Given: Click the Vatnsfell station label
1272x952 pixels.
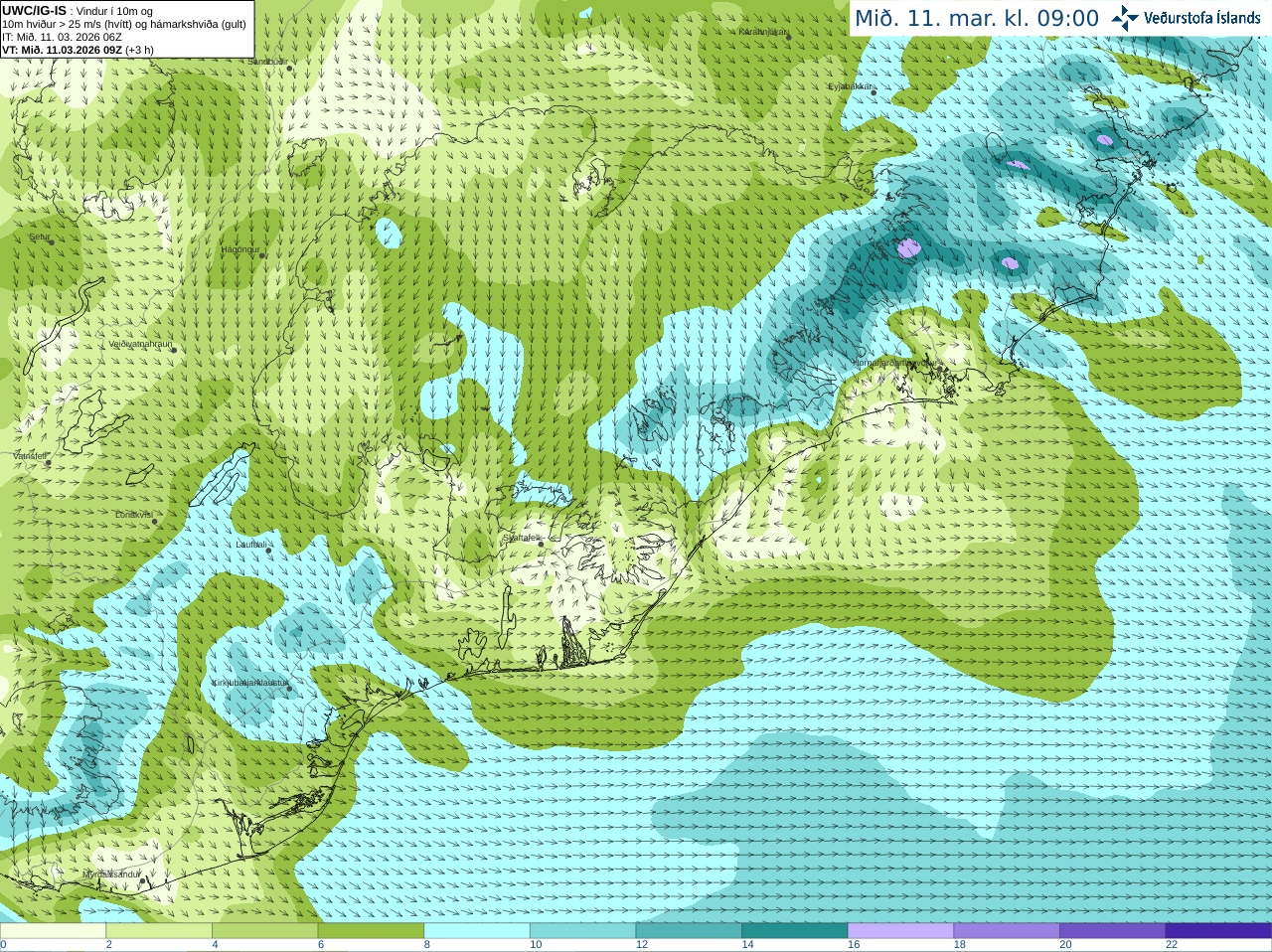Looking at the screenshot, I should click(x=30, y=456).
